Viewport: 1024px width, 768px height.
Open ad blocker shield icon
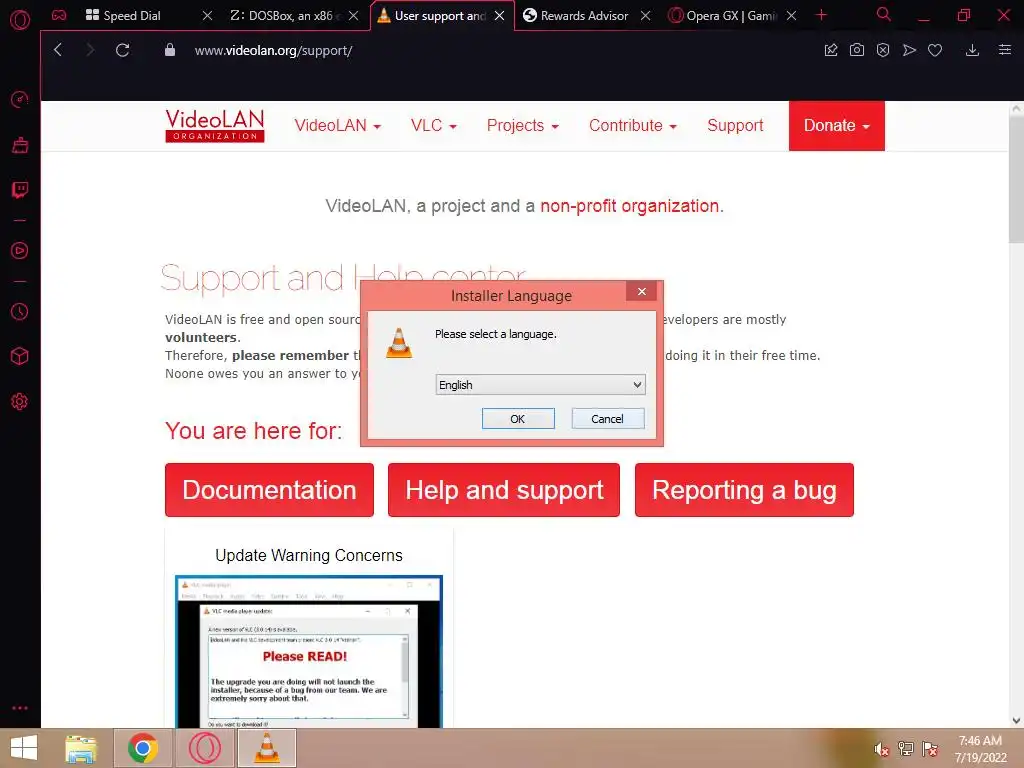(x=883, y=50)
